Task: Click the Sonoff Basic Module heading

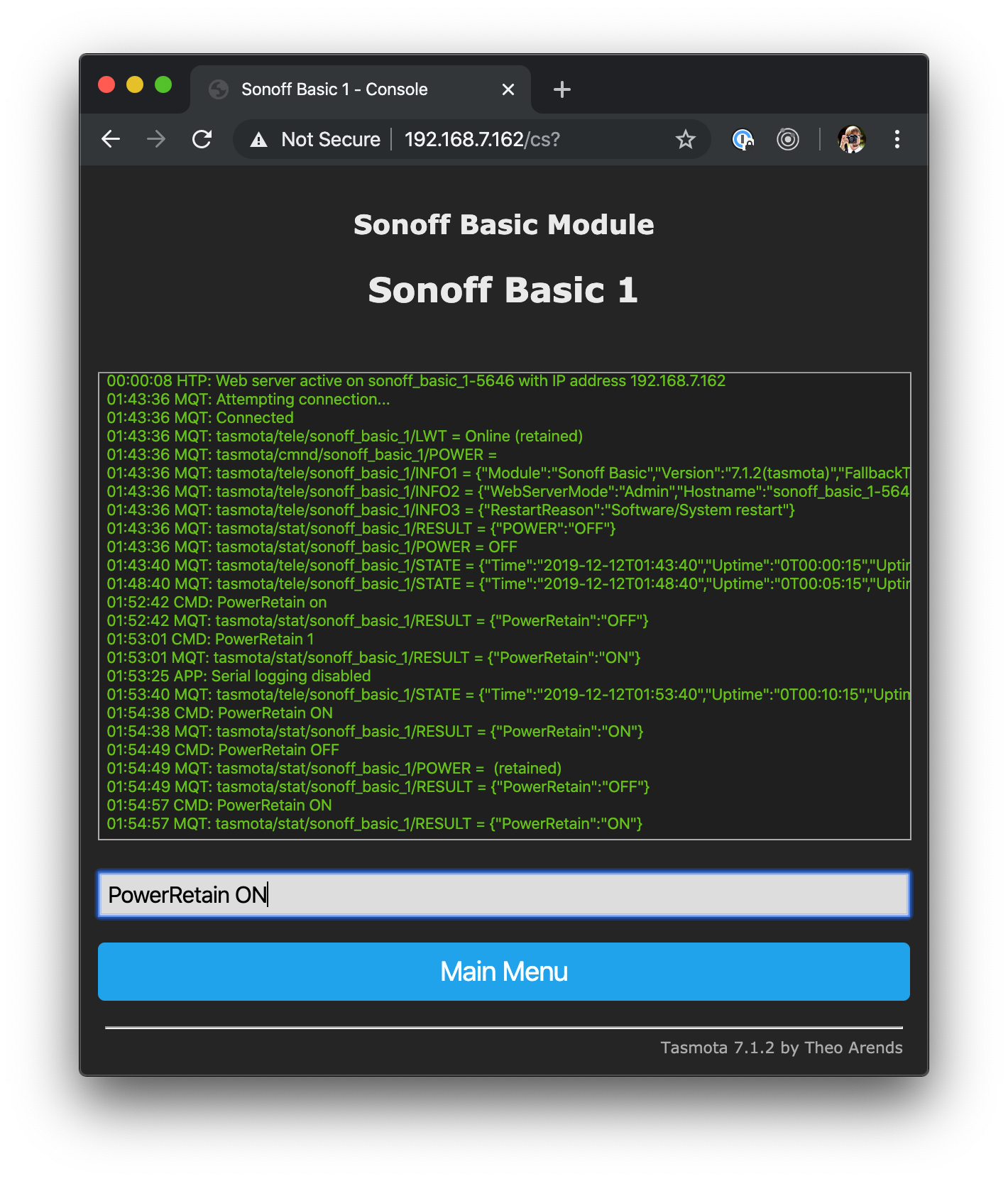Action: tap(504, 225)
